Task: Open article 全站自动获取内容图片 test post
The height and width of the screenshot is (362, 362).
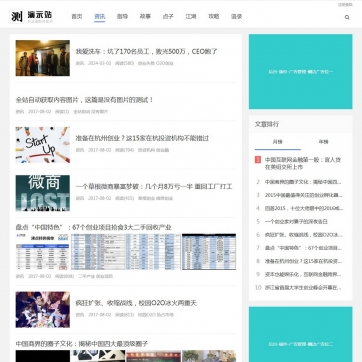Action: (84, 100)
